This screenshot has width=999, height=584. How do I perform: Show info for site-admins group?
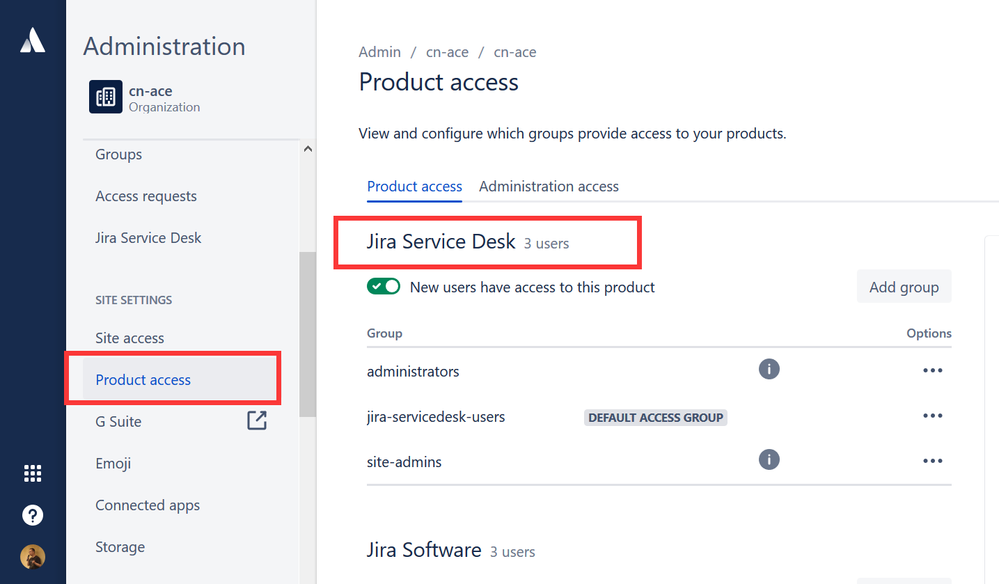769,459
